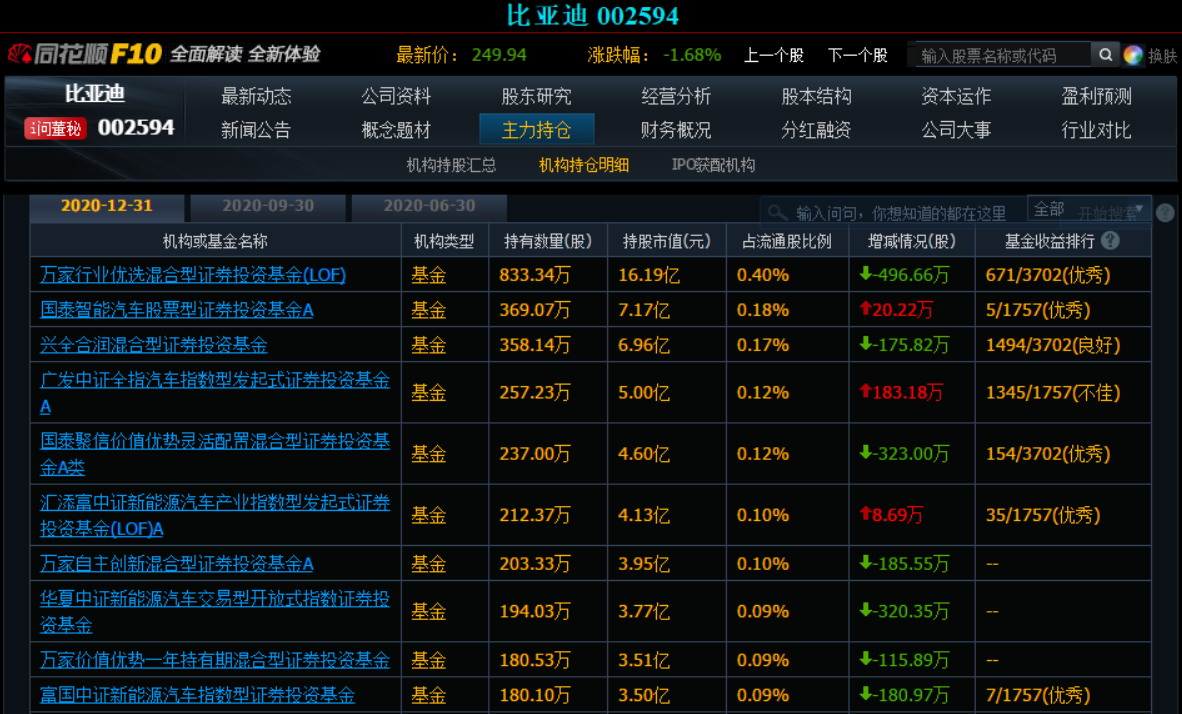
Task: Click the colorful skin-change icon
Action: pos(1132,55)
